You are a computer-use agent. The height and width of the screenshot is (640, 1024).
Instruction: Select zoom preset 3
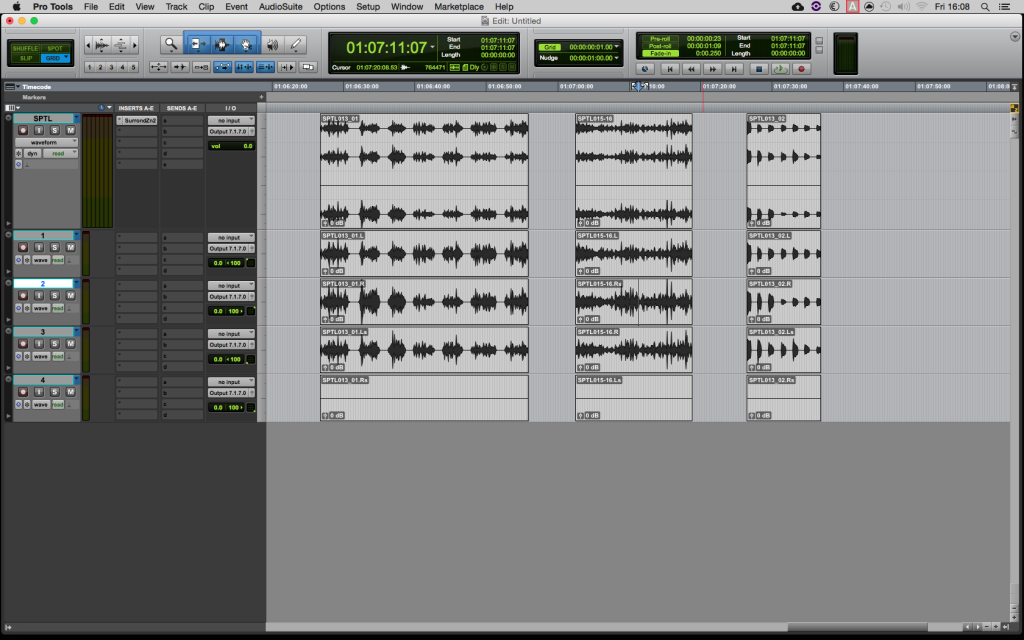click(112, 67)
